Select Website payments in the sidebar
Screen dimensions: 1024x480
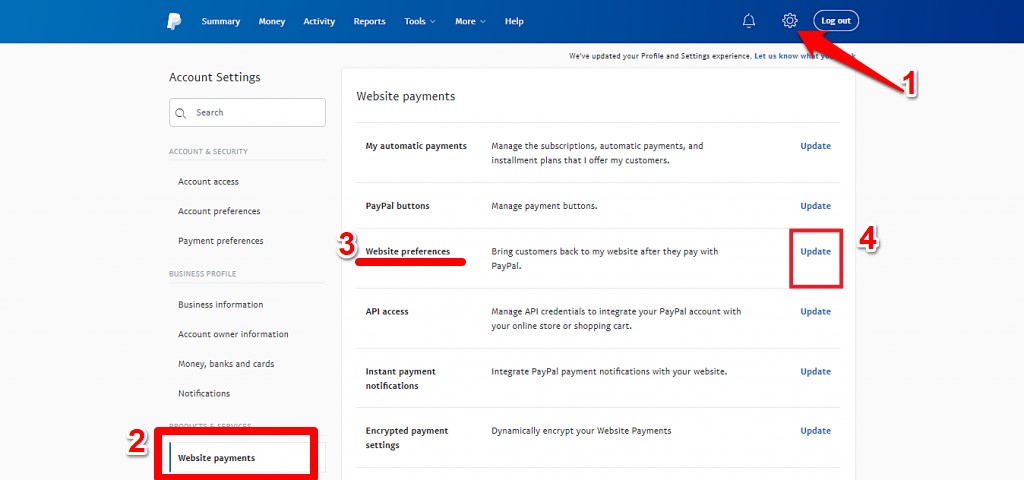pyautogui.click(x=216, y=458)
